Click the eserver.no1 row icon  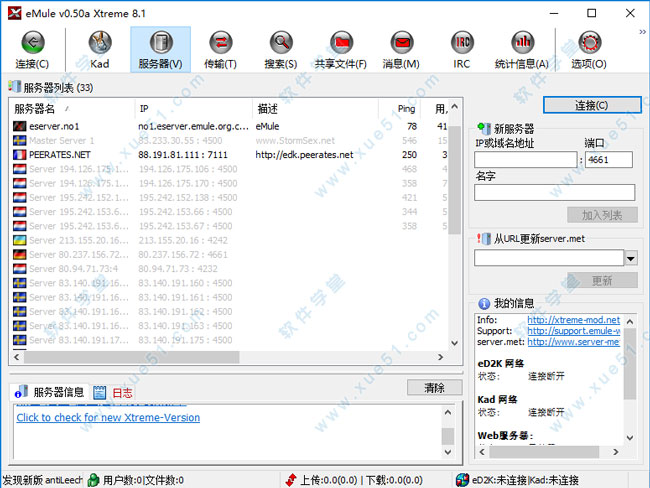19,126
